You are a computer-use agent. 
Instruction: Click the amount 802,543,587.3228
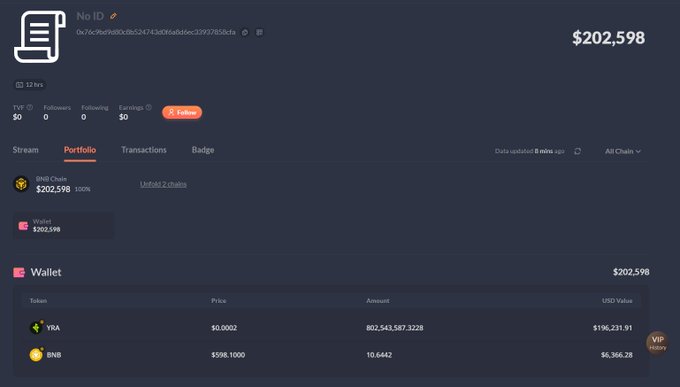click(395, 328)
